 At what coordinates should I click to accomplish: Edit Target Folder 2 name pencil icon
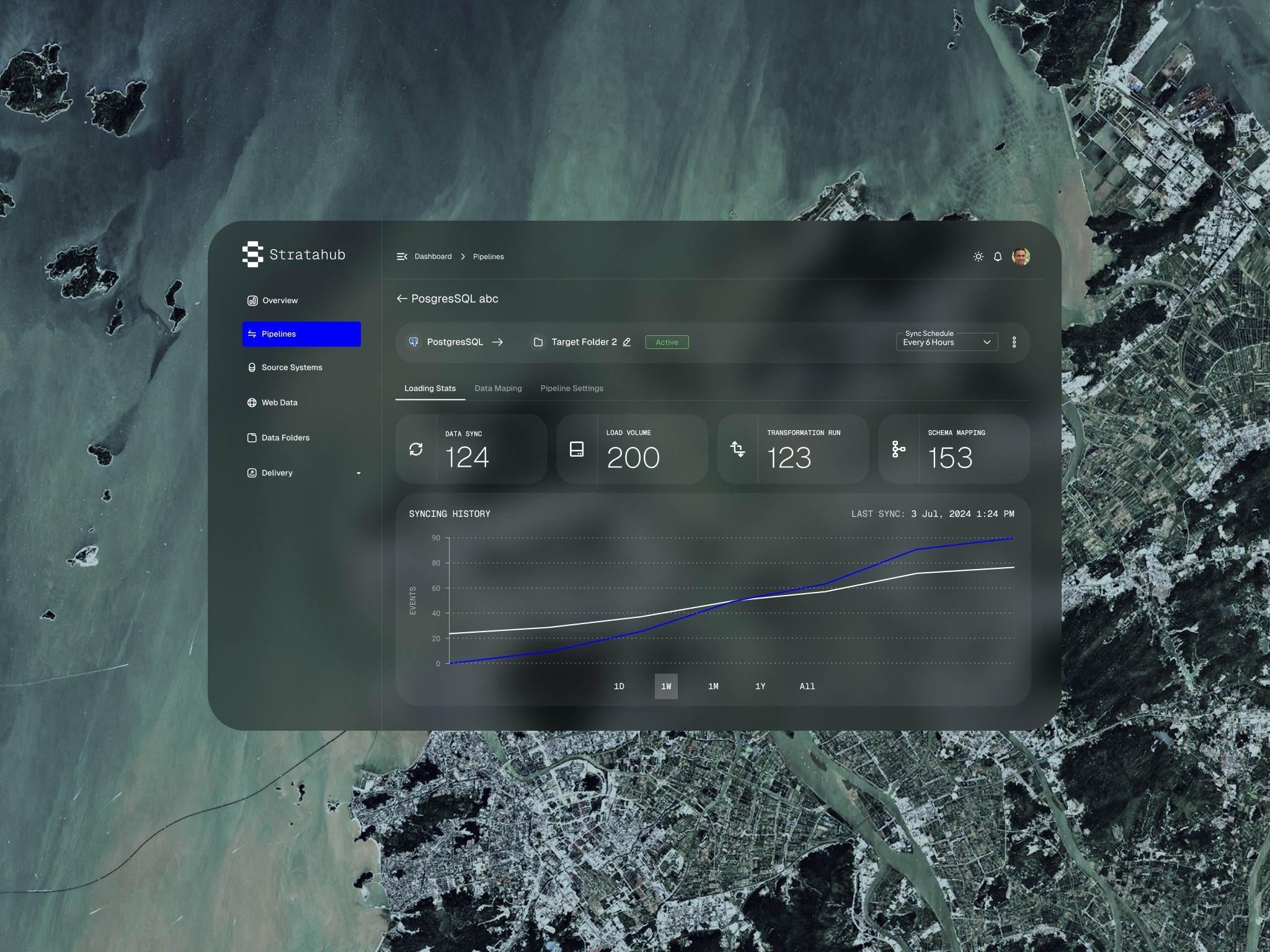click(x=627, y=342)
